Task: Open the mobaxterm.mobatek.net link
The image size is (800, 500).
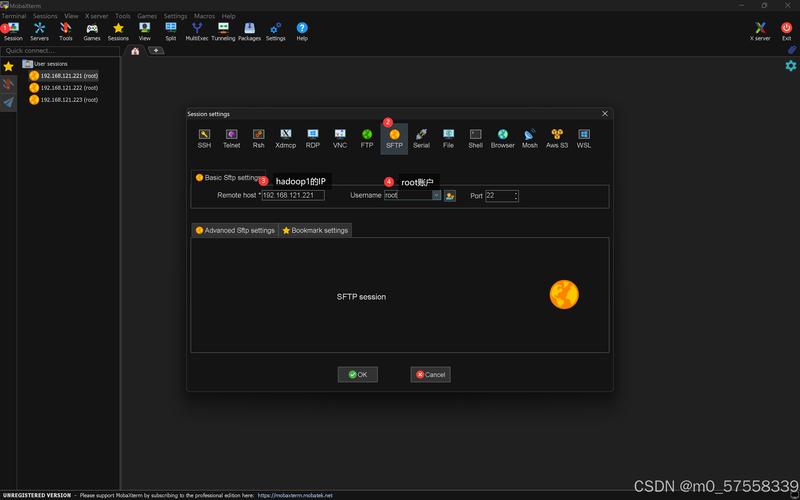Action: (x=295, y=495)
